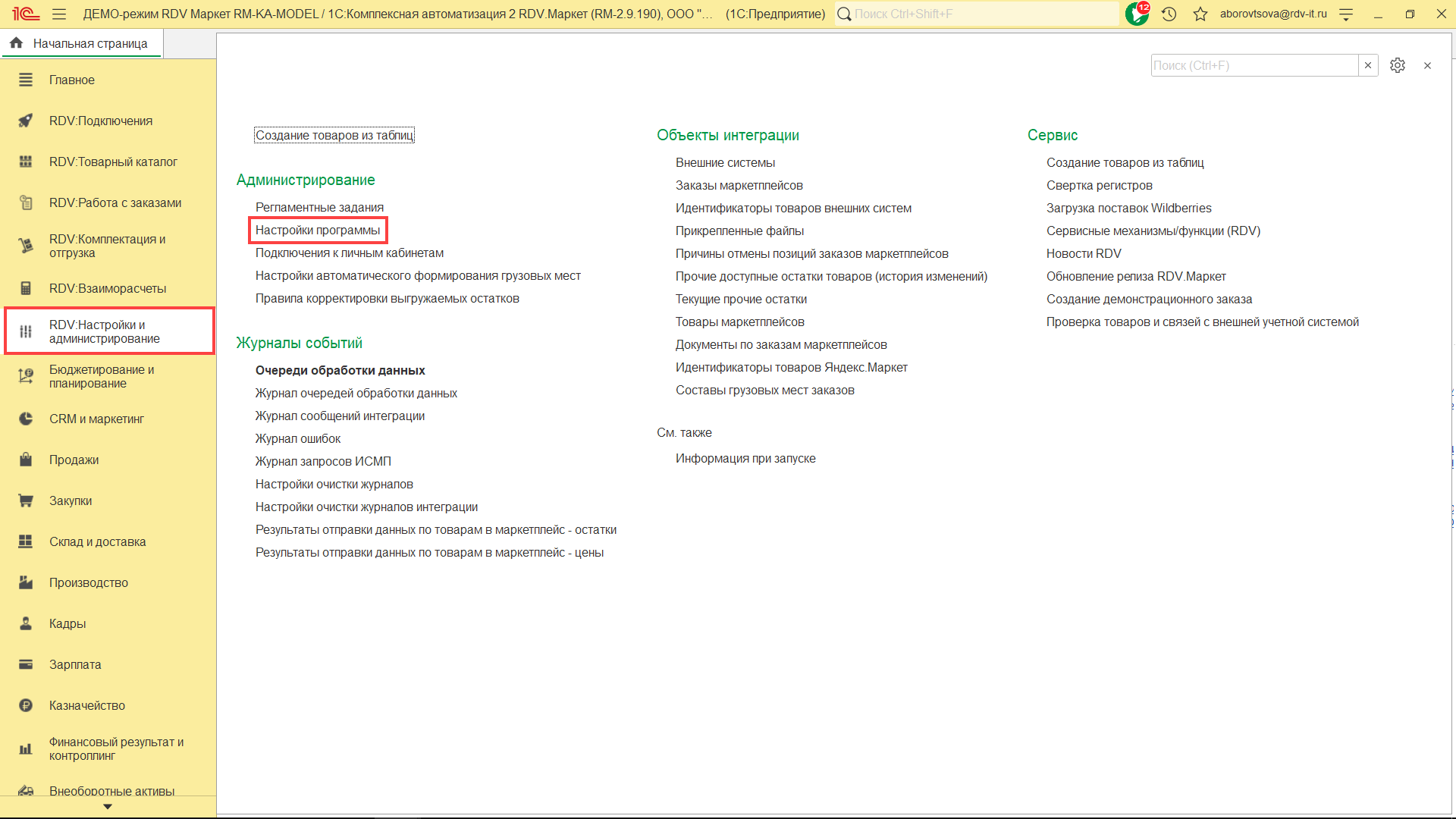Open the hamburger sections menu icon
This screenshot has width=1456, height=819.
(x=59, y=14)
